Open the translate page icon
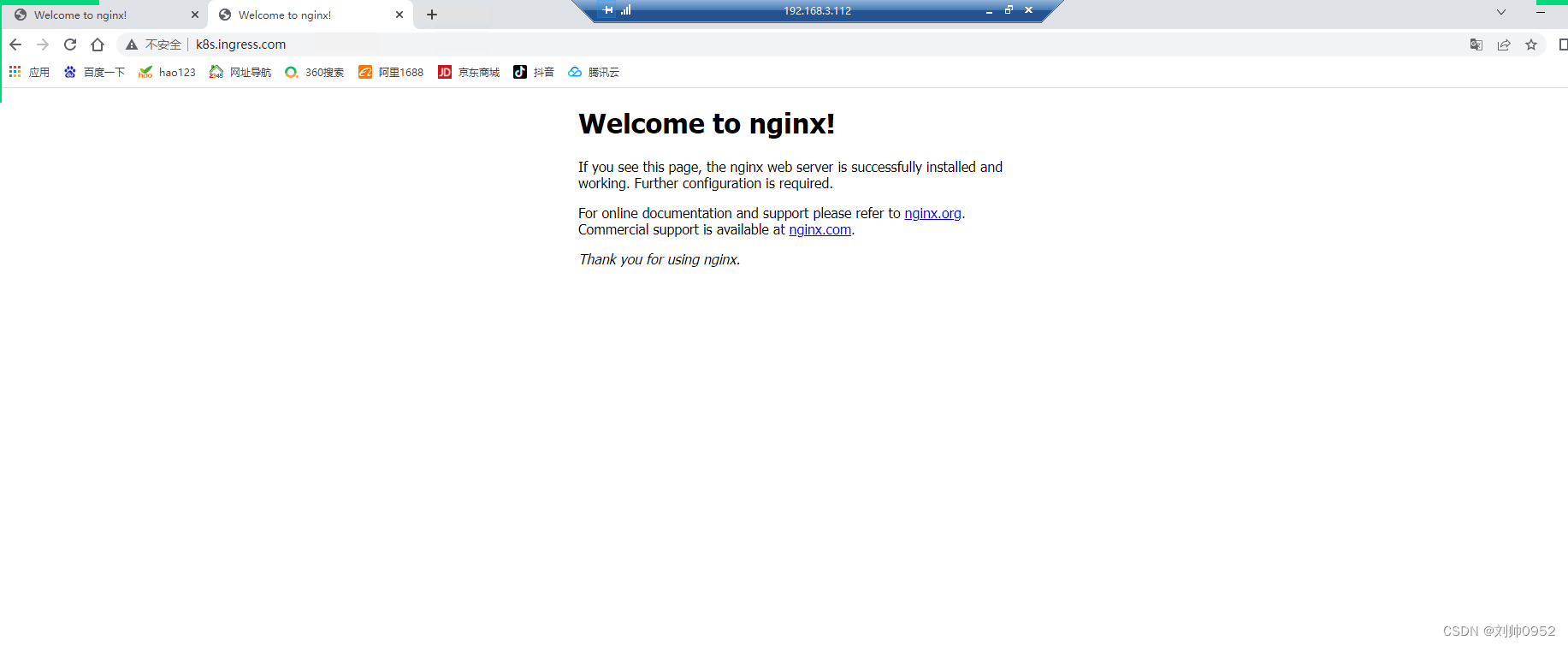 pos(1476,44)
